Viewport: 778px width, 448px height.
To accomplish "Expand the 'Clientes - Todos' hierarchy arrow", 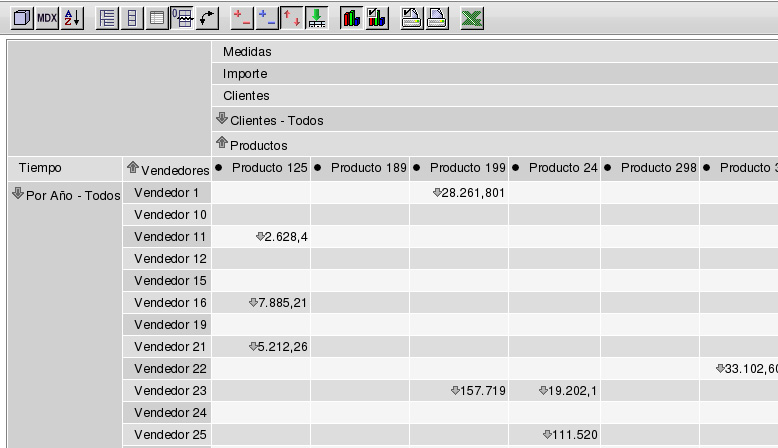I will point(222,119).
